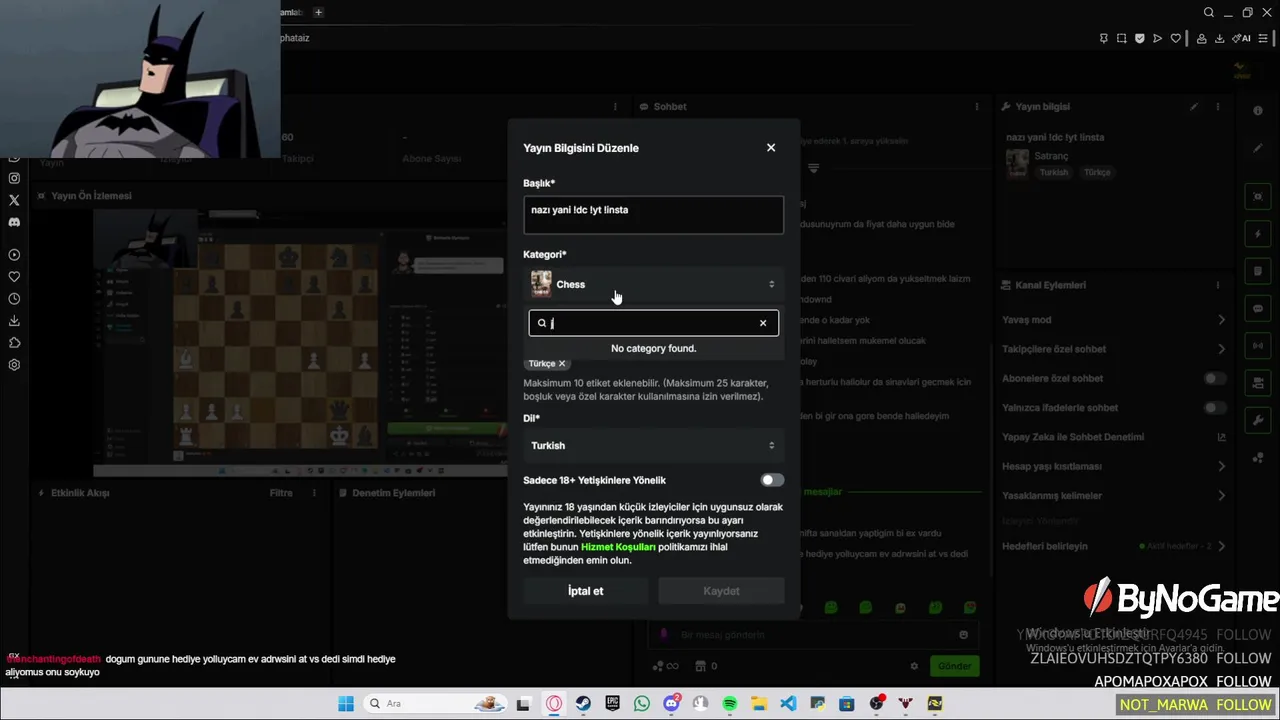
Task: Open the Yayın bilgisi panel three-dot menu
Action: (x=1218, y=106)
